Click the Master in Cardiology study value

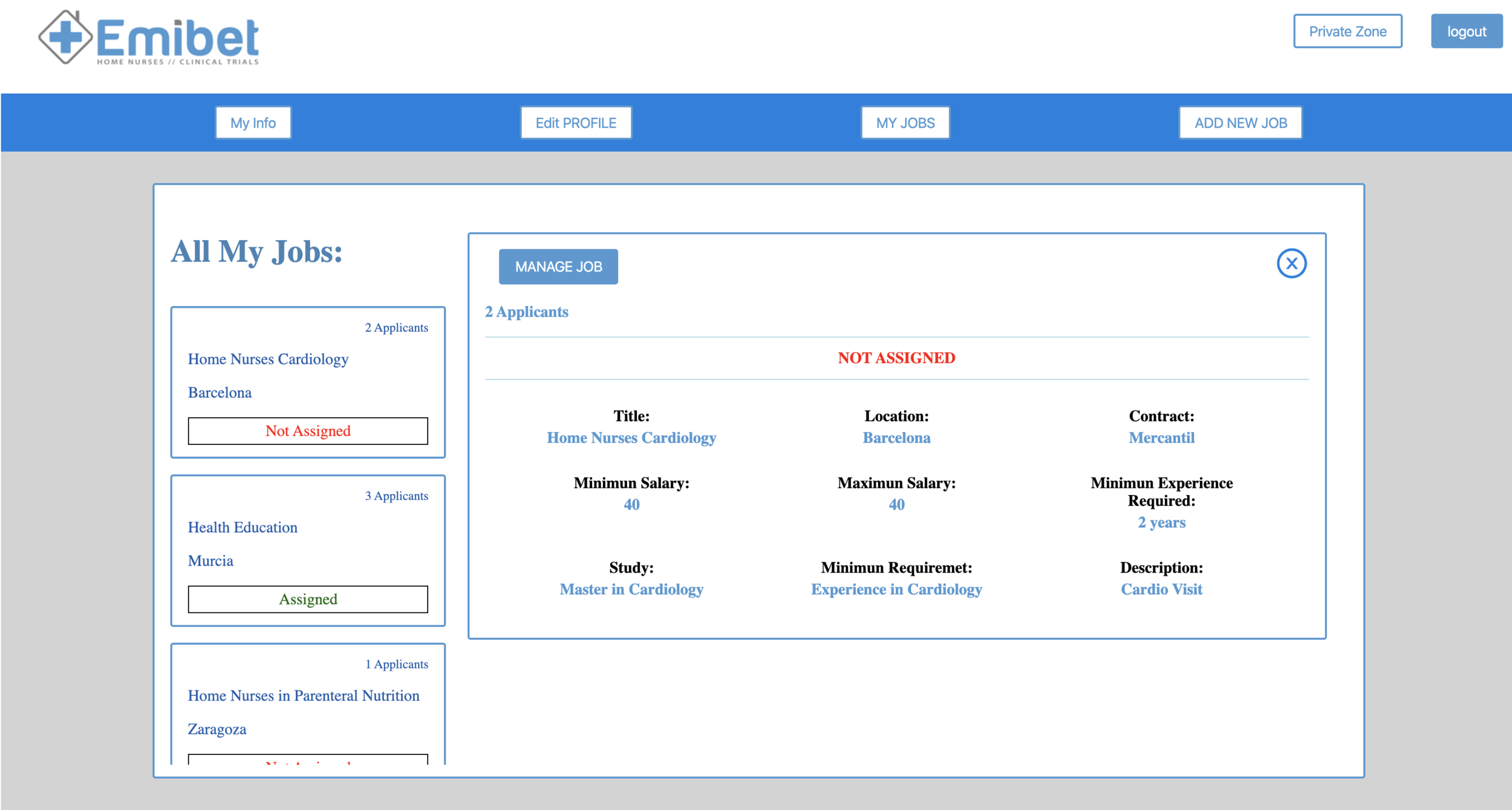pyautogui.click(x=631, y=589)
